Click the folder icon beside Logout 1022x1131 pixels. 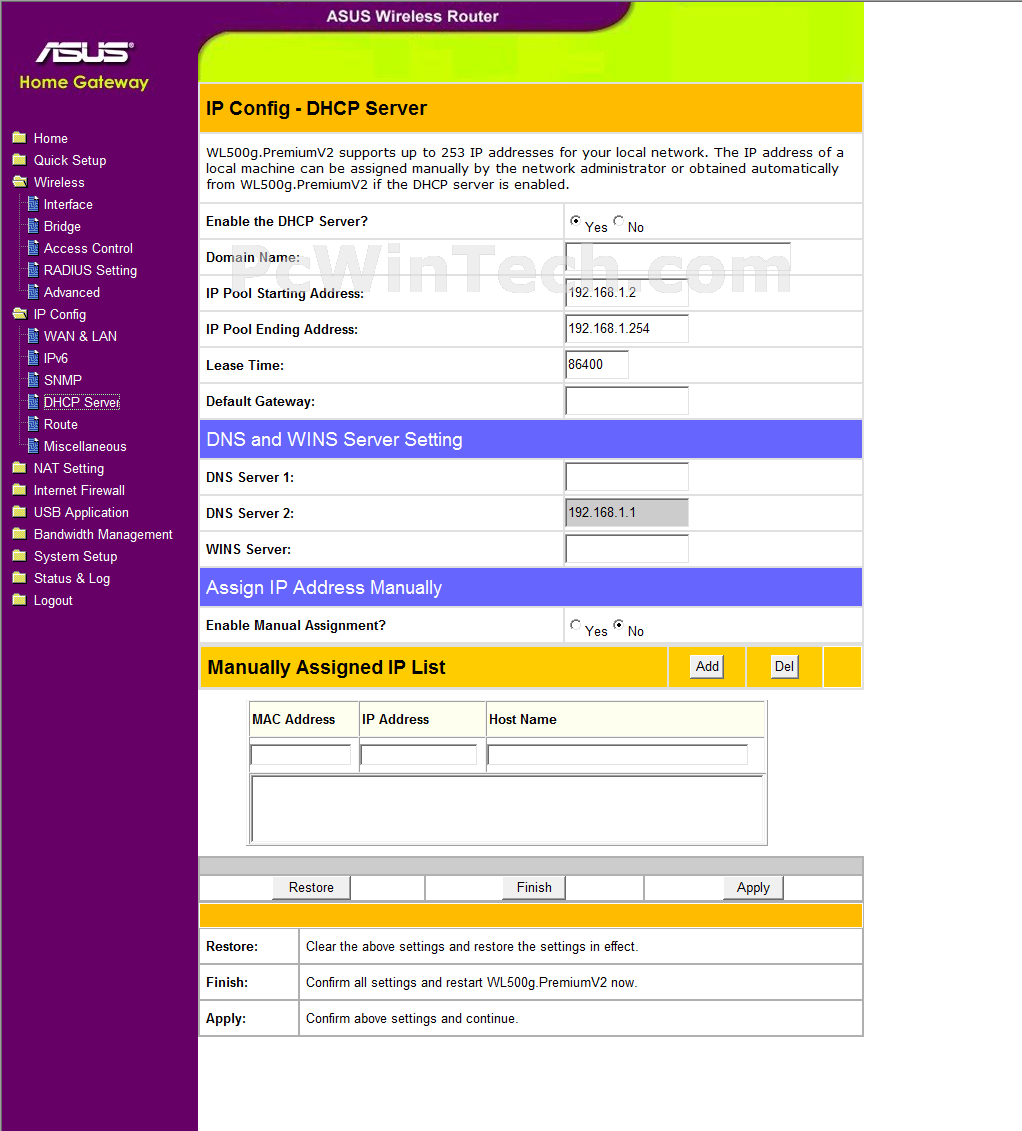[x=19, y=600]
